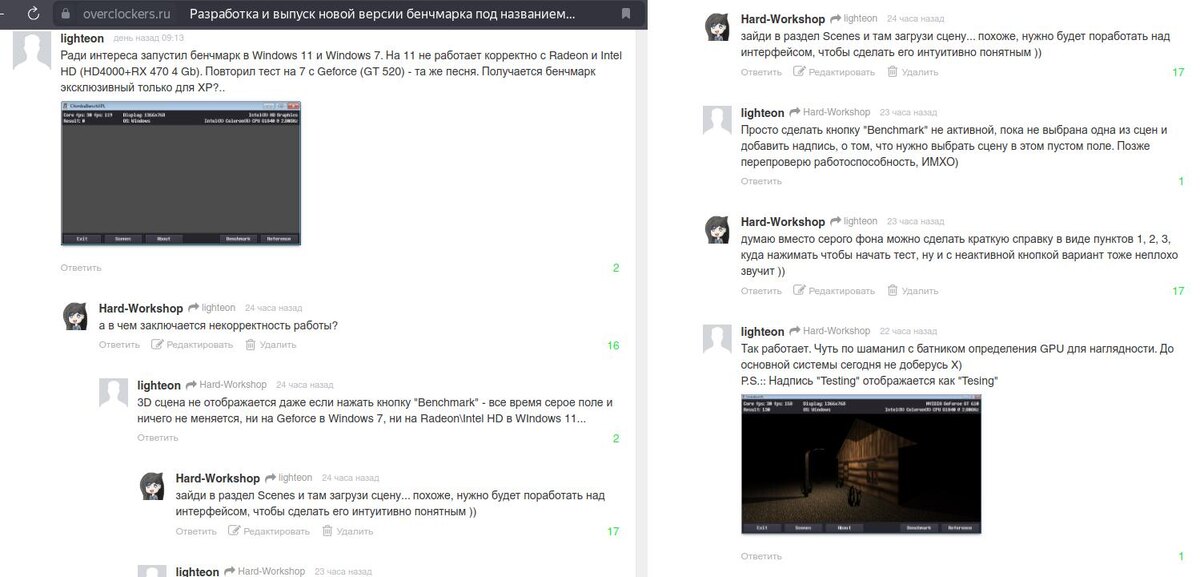Open the gray benchmark screenshot thumbnail

pos(181,173)
